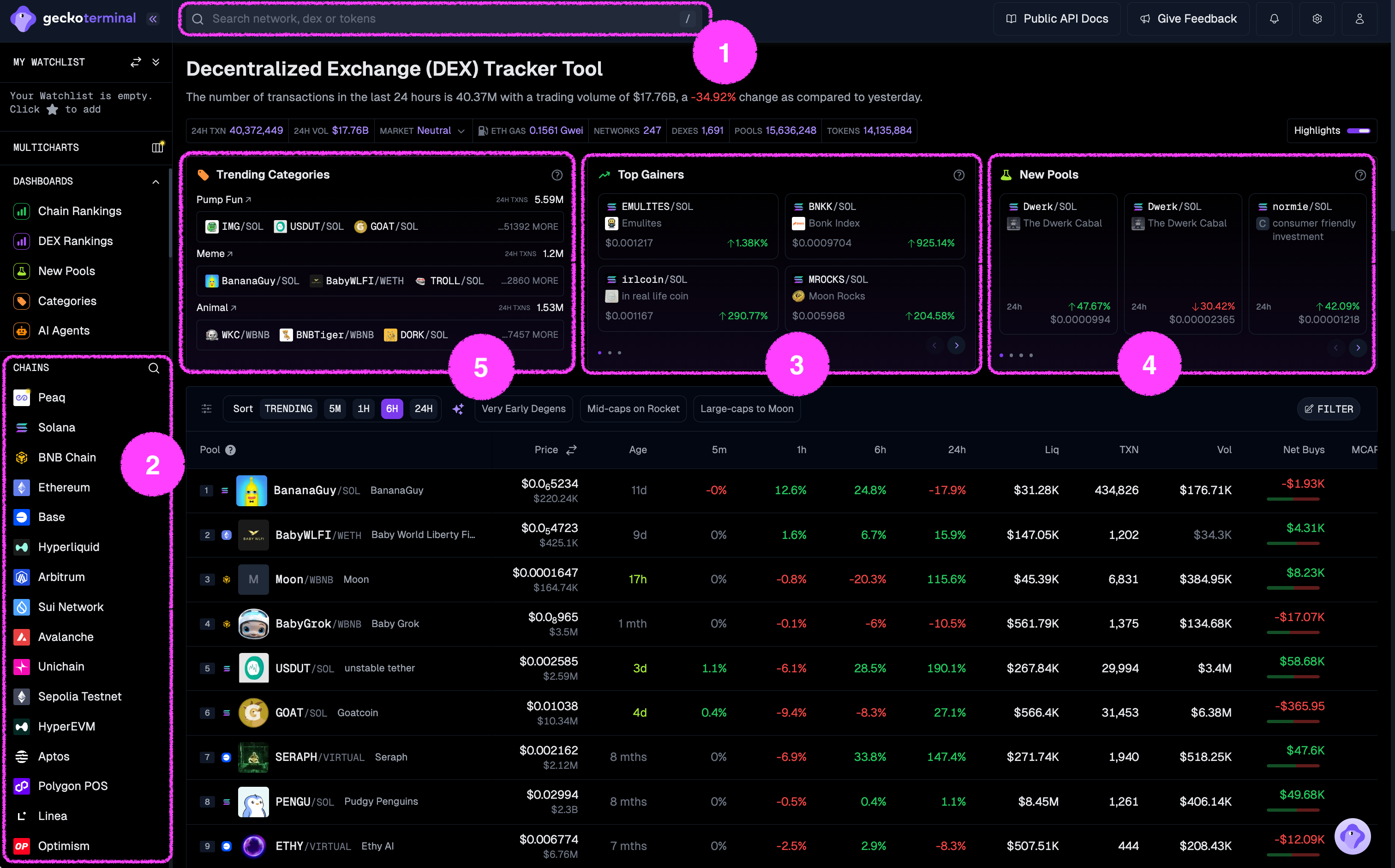
Task: Select the Unichain network
Action: [x=49, y=666]
